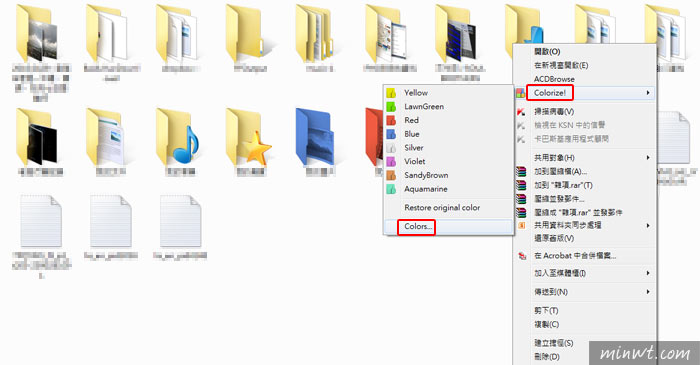Apply the Blue folder color icon
The image size is (700, 365).
click(391, 134)
